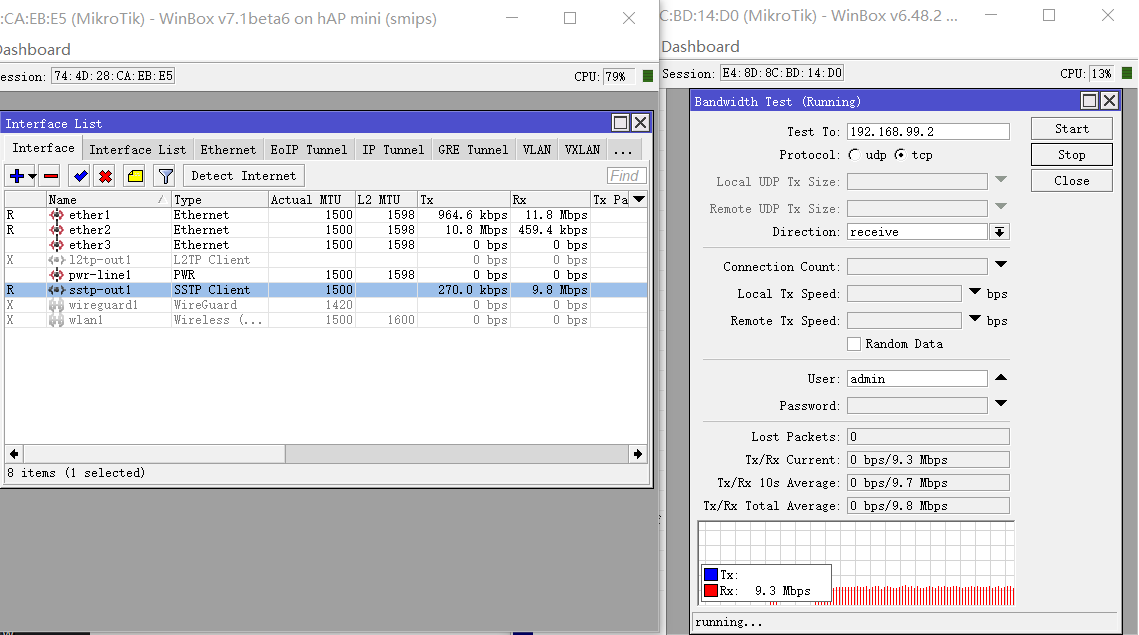Click the Test To address field
Image resolution: width=1139 pixels, height=635 pixels.
tap(927, 132)
